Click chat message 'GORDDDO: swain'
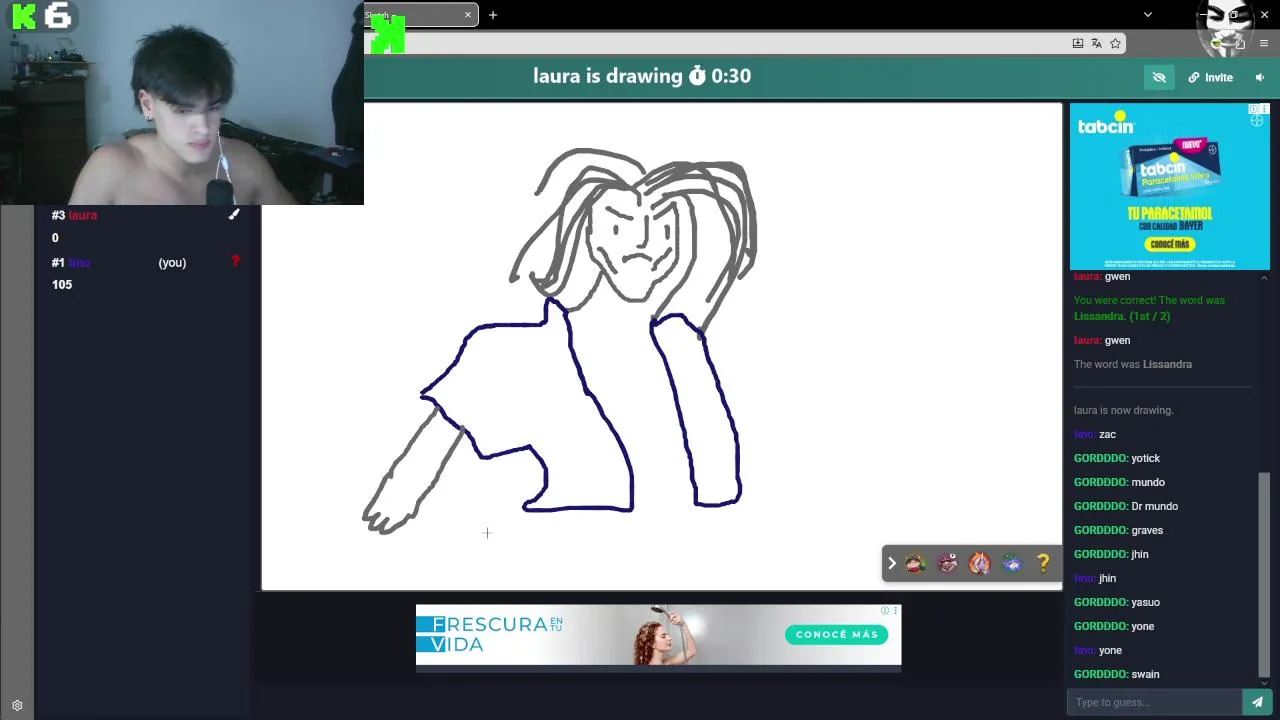This screenshot has height=720, width=1280. [x=1117, y=674]
